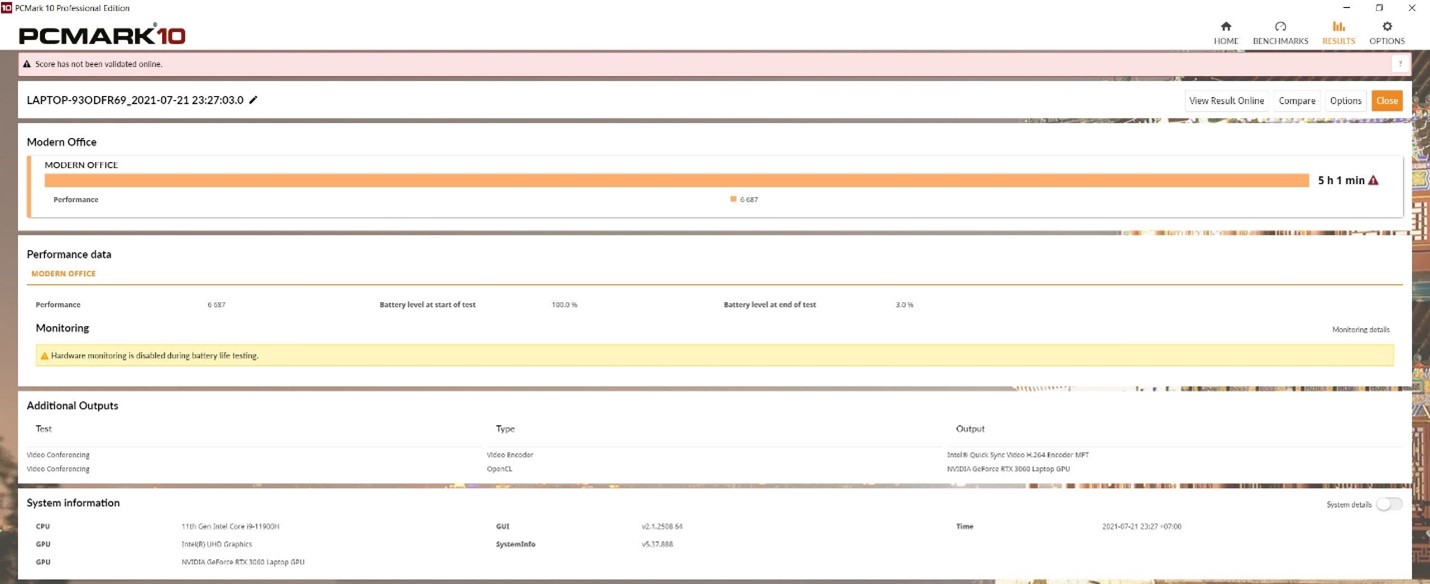Open Monitoring details link
Viewport: 1430px width, 584px height.
1360,330
